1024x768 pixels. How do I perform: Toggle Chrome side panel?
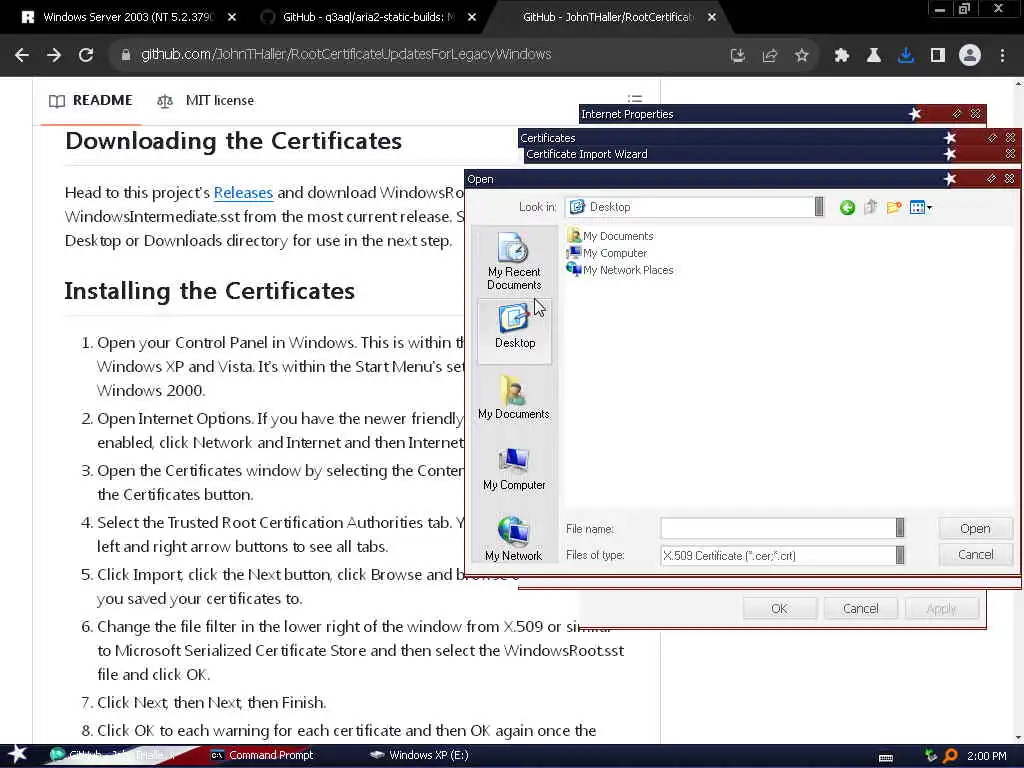pyautogui.click(x=938, y=56)
